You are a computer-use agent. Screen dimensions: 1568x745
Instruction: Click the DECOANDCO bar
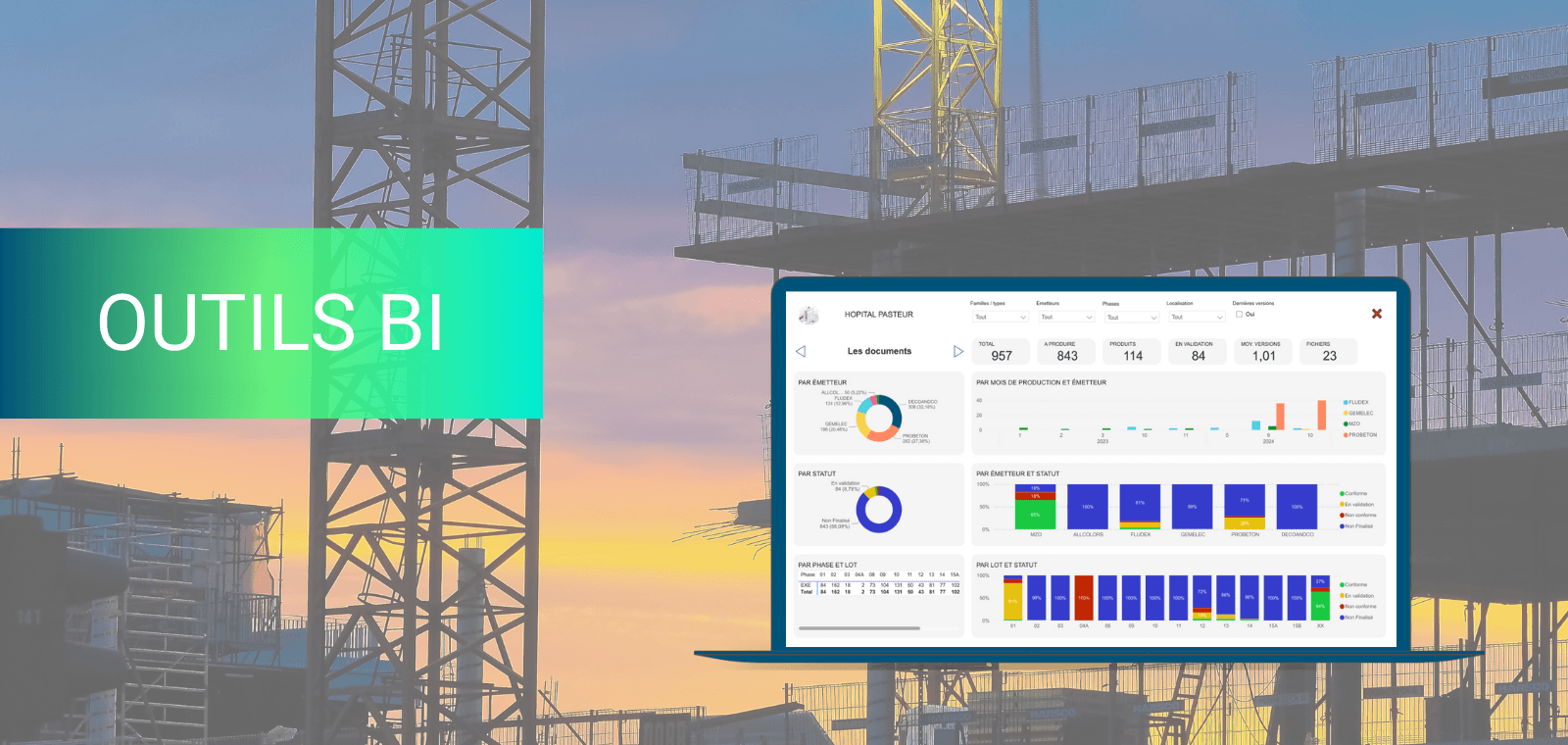pos(1298,507)
